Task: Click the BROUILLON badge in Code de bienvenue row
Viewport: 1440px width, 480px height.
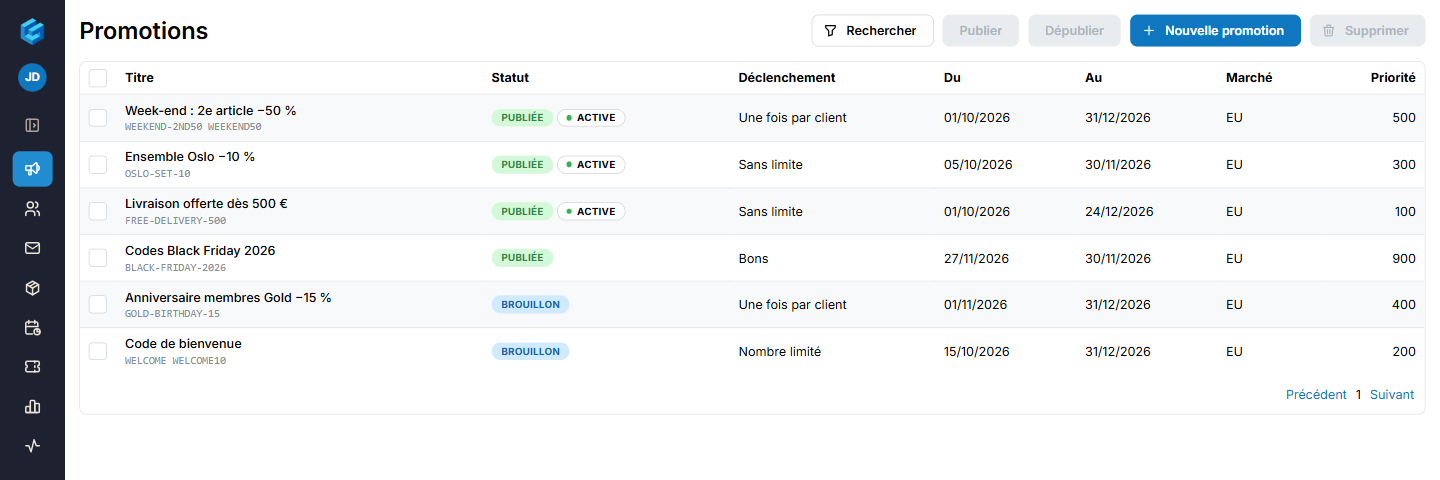Action: [530, 351]
